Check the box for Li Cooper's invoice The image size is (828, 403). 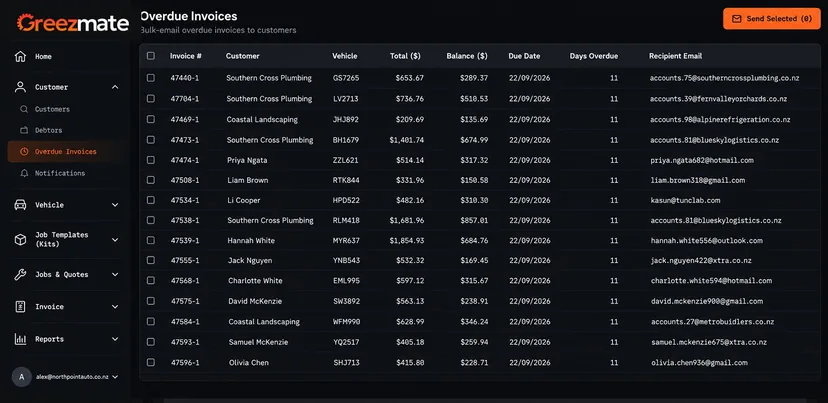[151, 200]
